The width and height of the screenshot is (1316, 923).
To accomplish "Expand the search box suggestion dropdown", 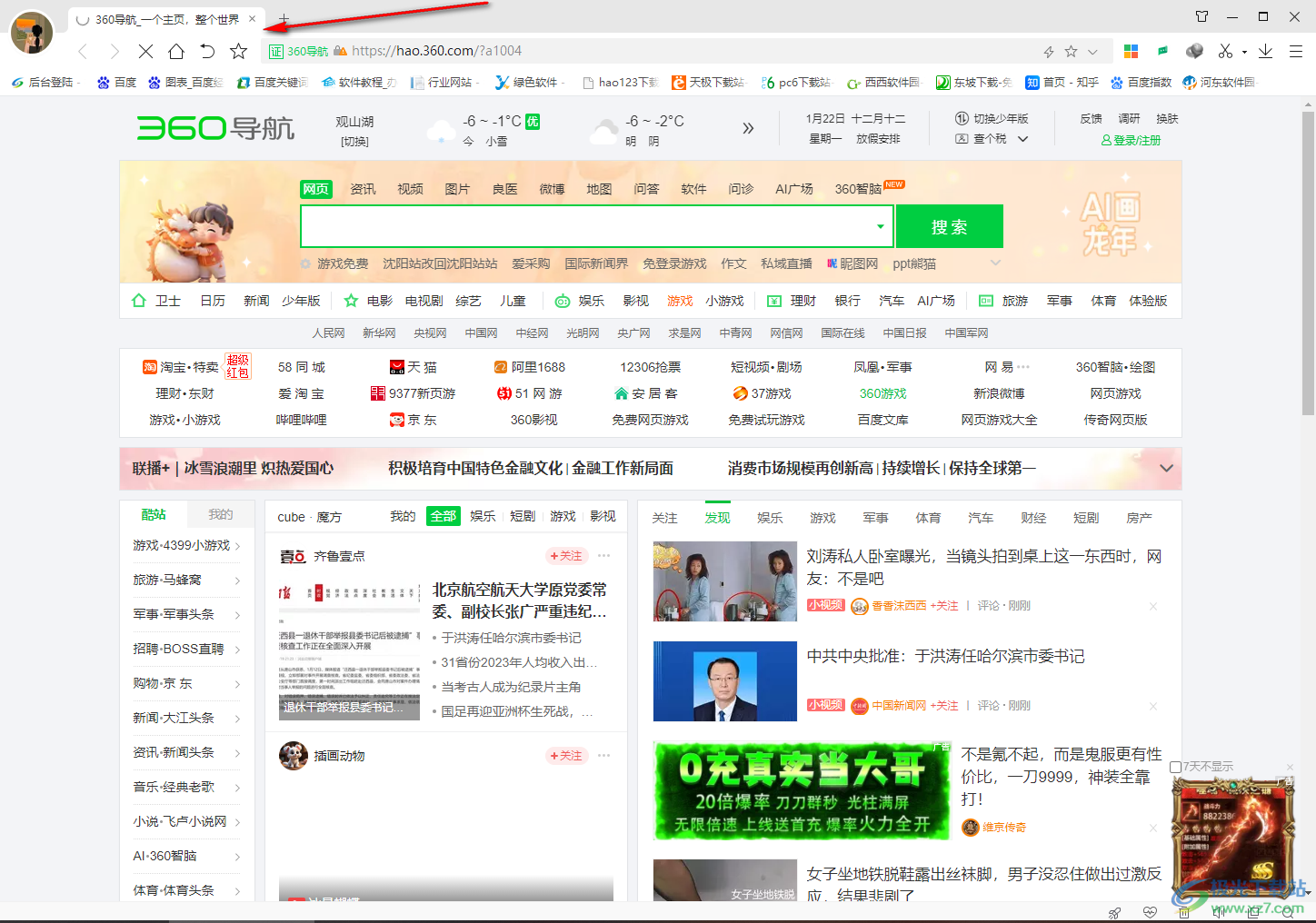I will 880,227.
